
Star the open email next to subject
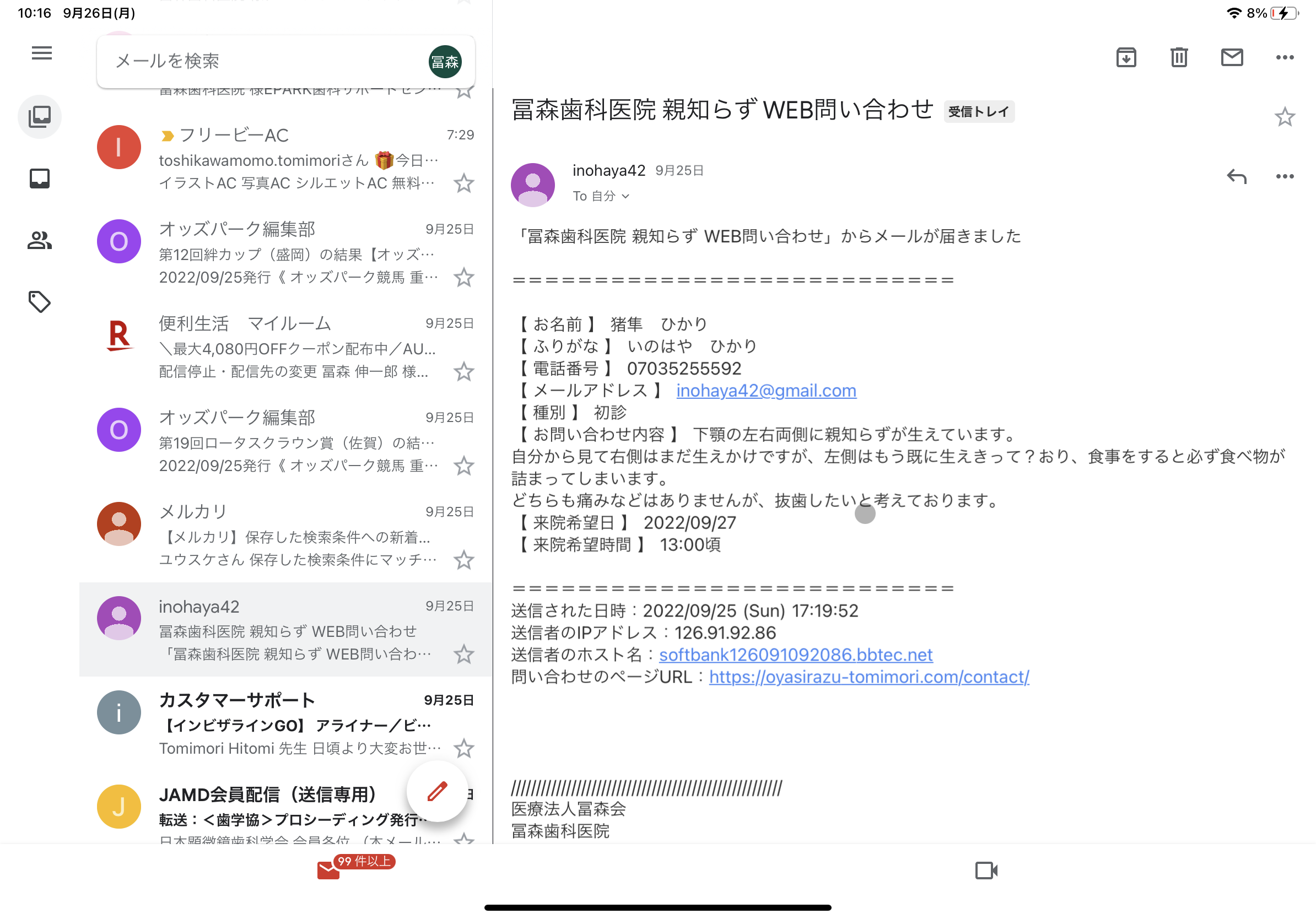1285,117
